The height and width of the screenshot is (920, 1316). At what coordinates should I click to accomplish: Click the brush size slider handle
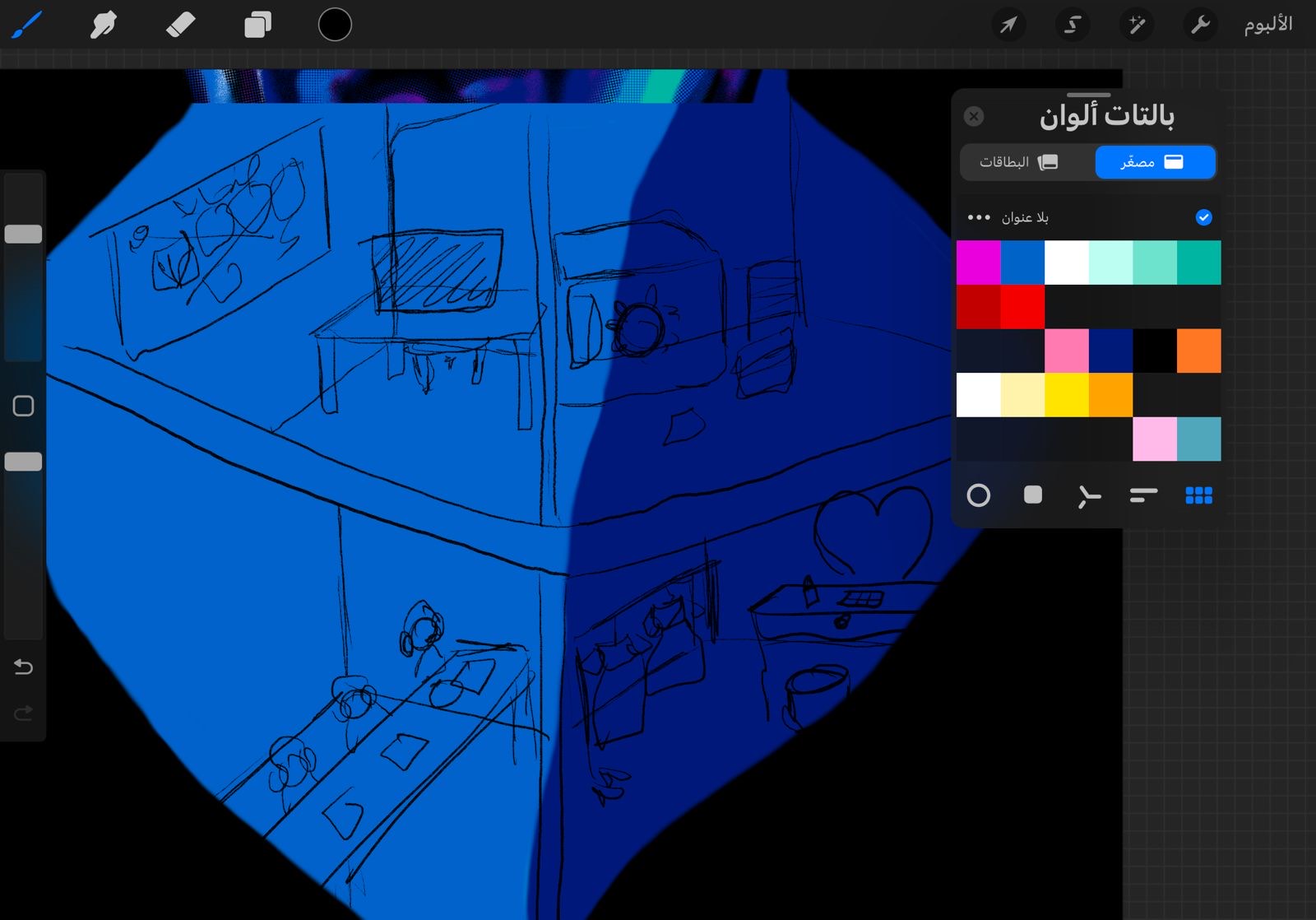pyautogui.click(x=23, y=235)
